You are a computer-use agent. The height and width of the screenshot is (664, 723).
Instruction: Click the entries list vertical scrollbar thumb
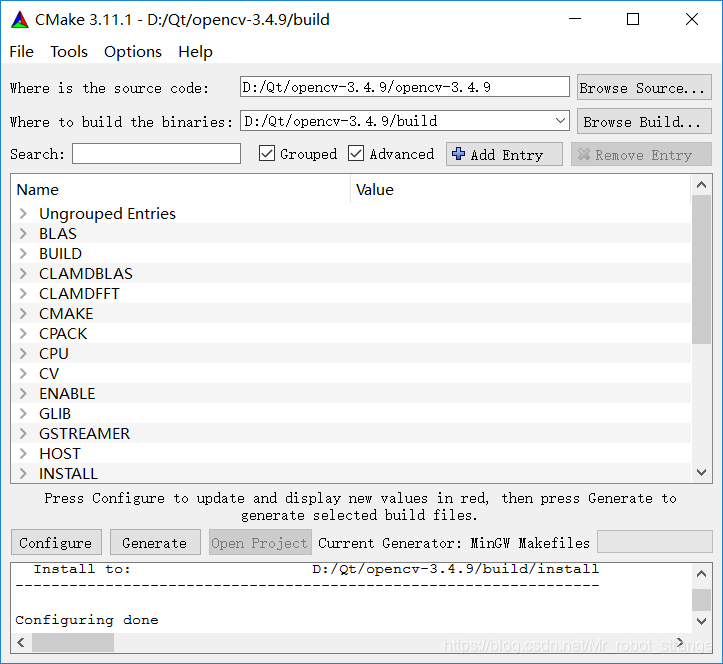[x=701, y=269]
